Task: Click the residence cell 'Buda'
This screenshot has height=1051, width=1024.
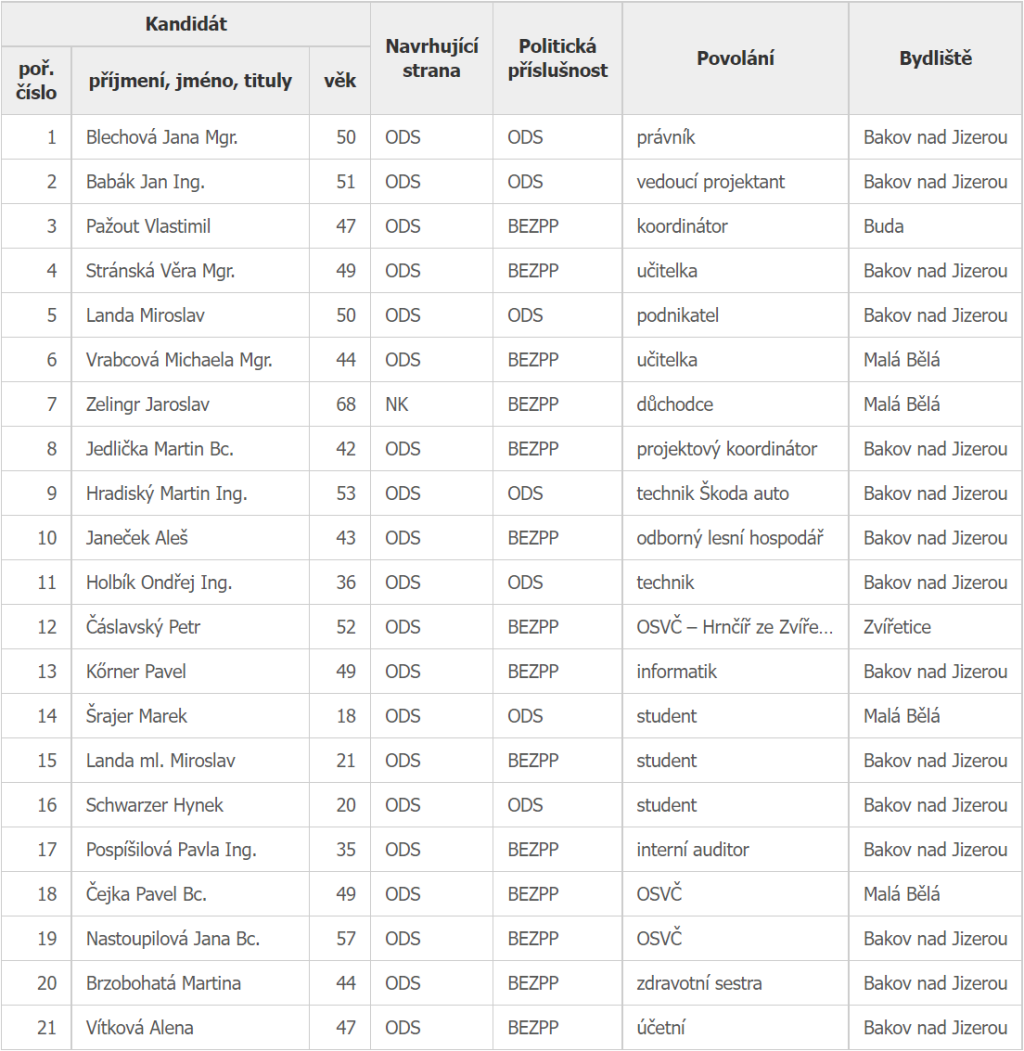Action: click(x=884, y=226)
